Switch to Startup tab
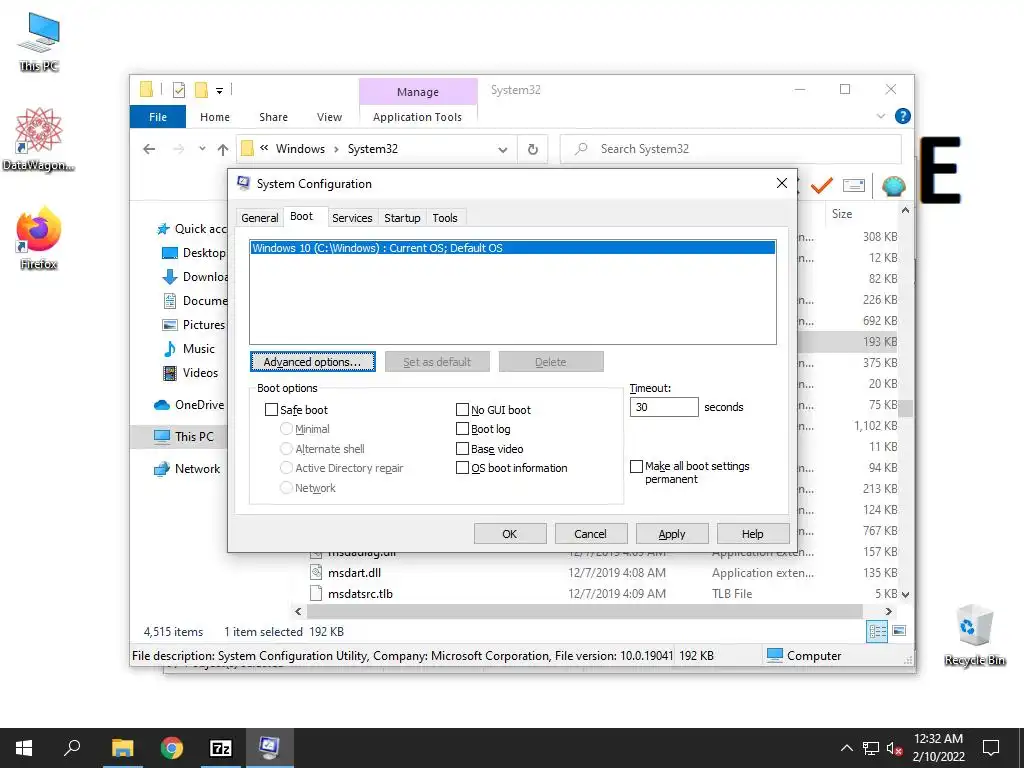The height and width of the screenshot is (768, 1024). tap(402, 218)
